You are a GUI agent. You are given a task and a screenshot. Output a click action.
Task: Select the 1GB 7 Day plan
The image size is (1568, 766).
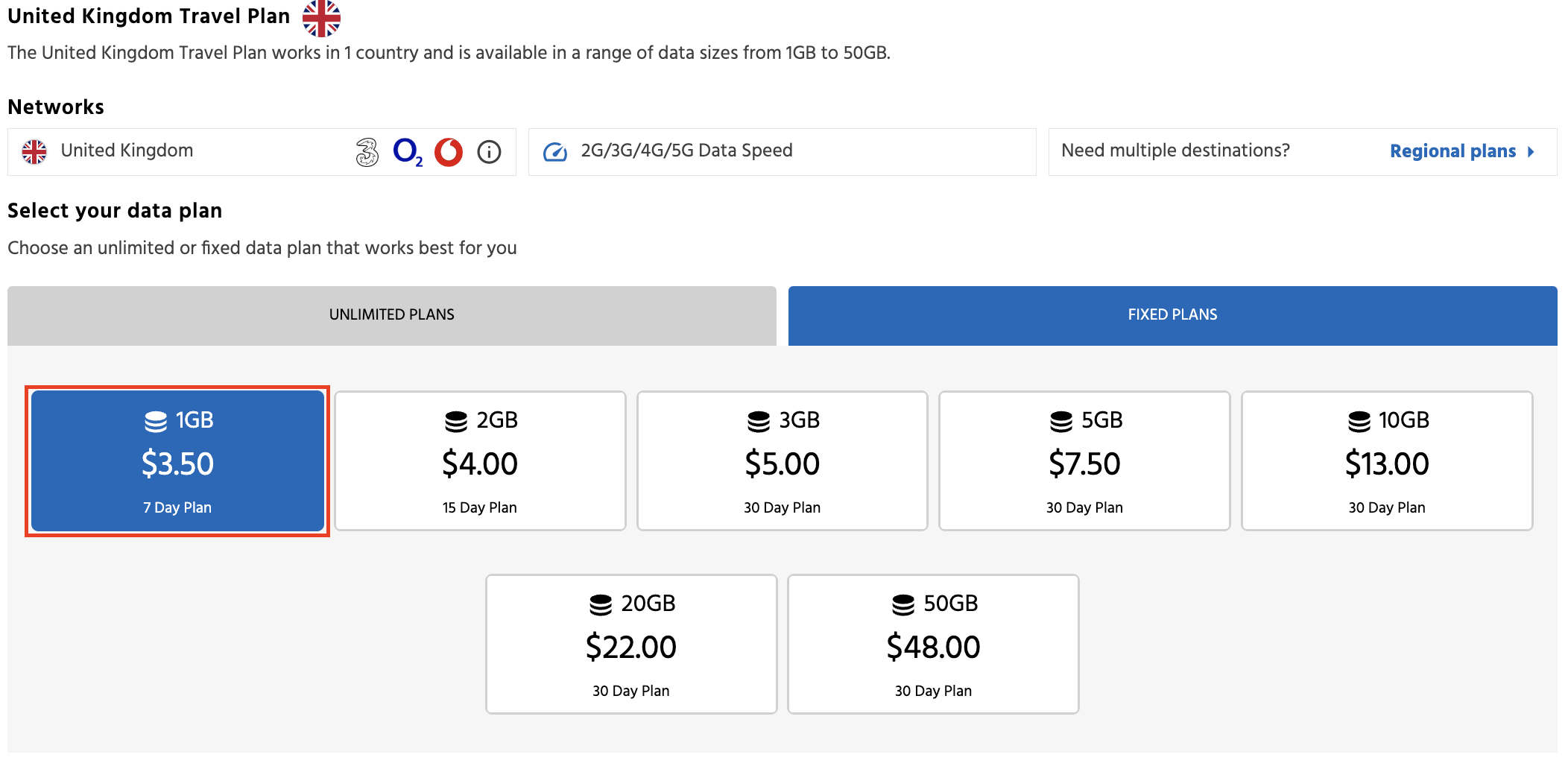pos(177,461)
